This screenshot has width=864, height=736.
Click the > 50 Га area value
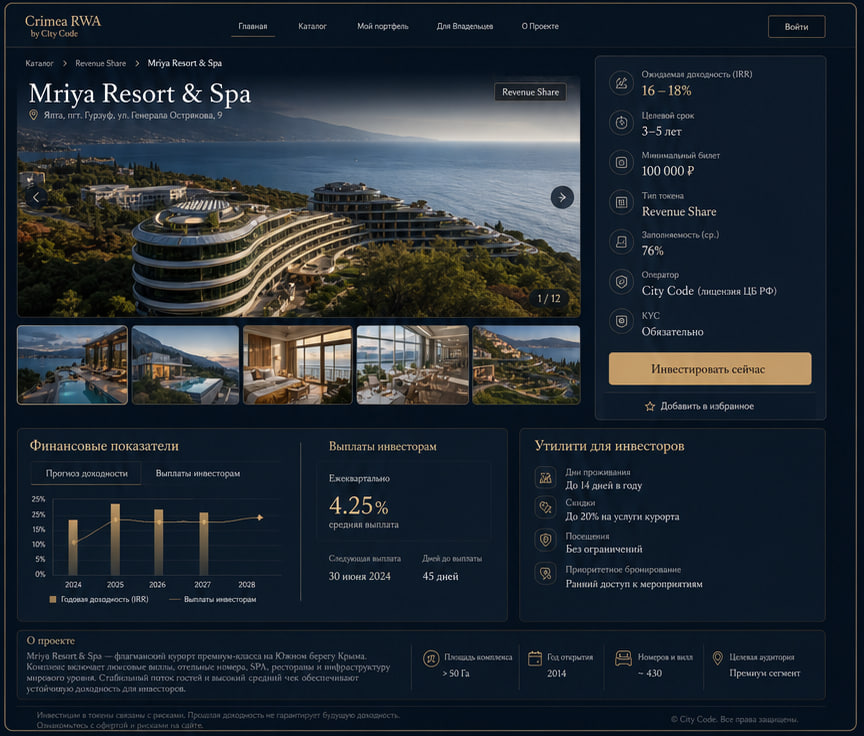tap(456, 673)
